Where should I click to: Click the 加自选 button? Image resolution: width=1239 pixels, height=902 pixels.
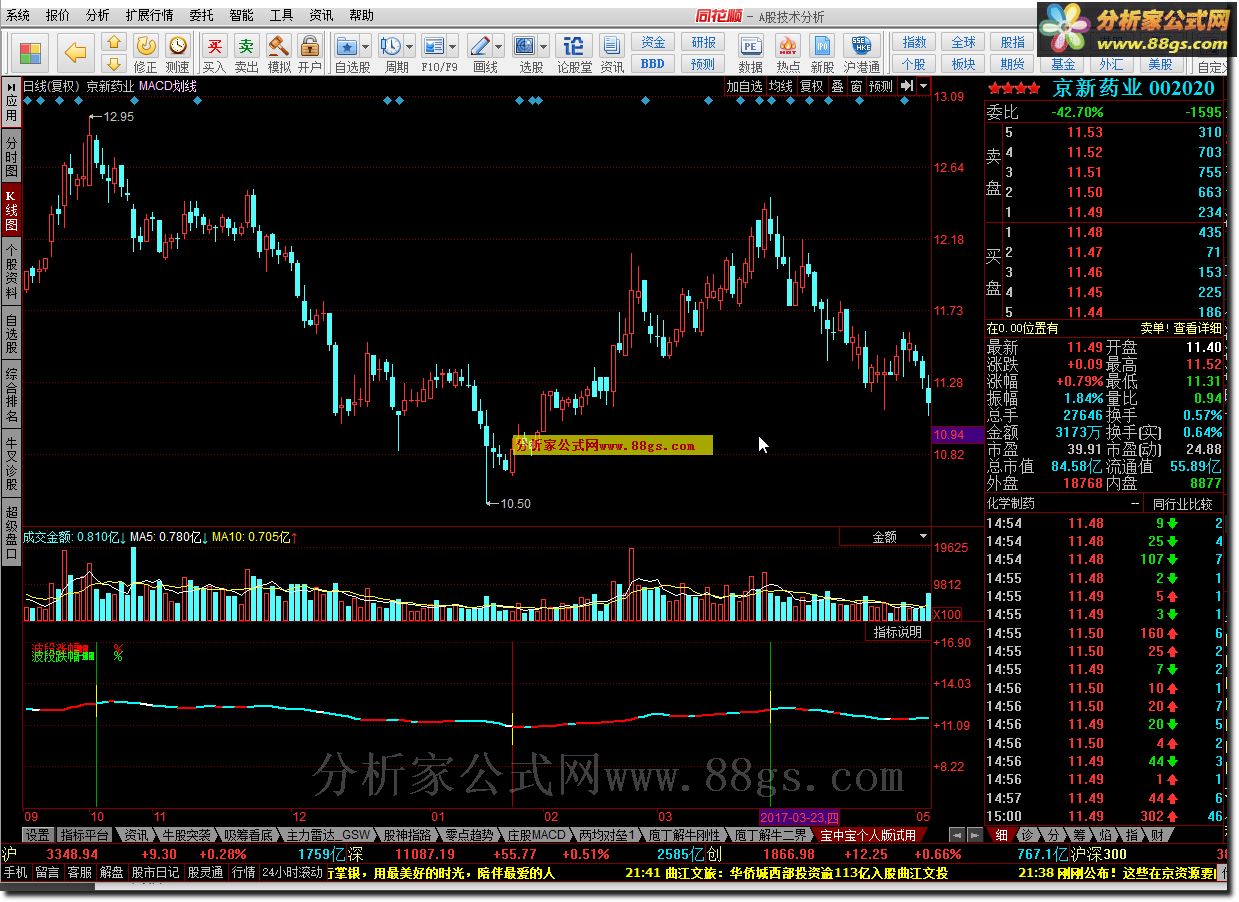tap(744, 86)
